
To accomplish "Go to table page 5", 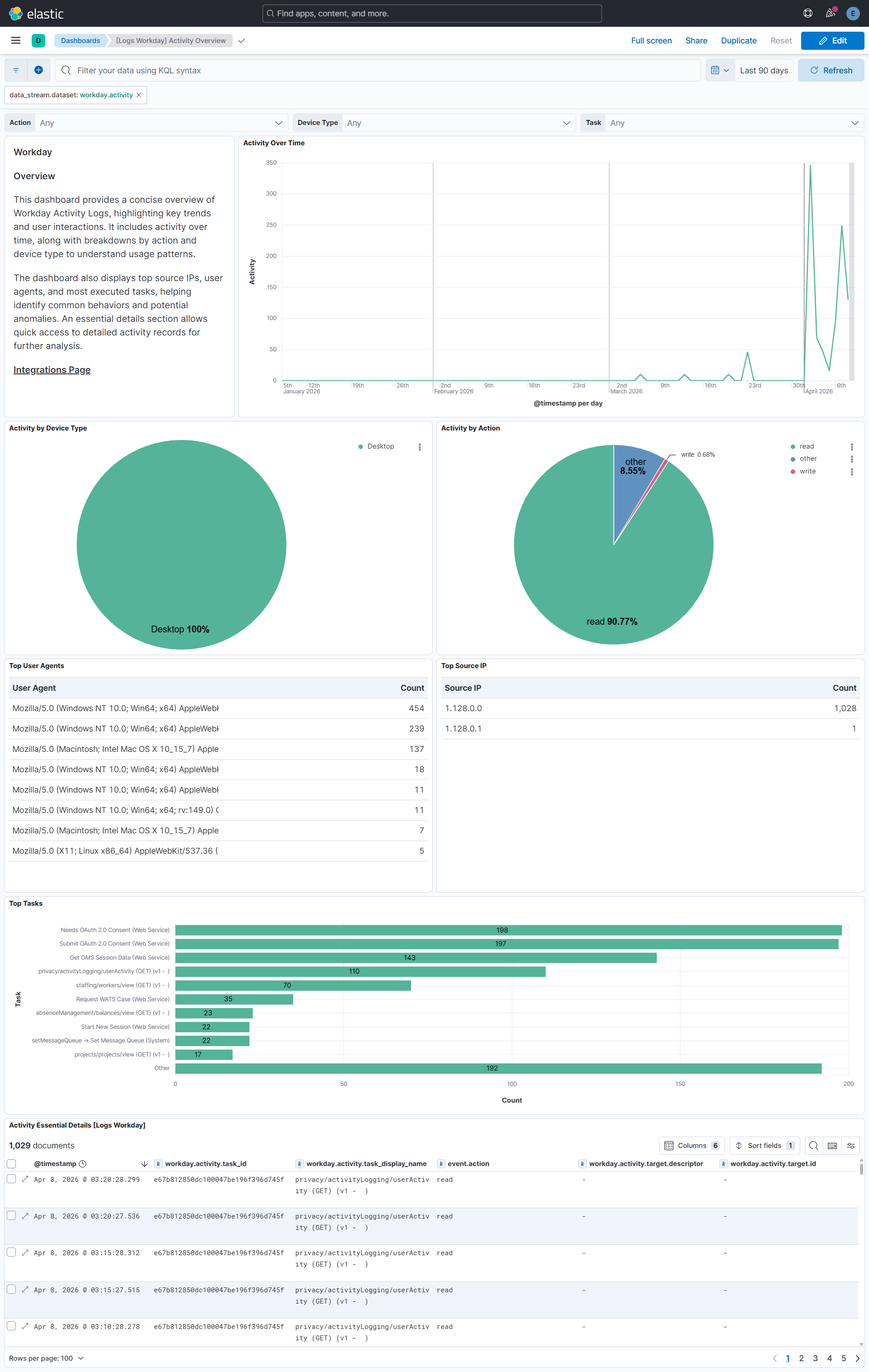I will tap(844, 1358).
